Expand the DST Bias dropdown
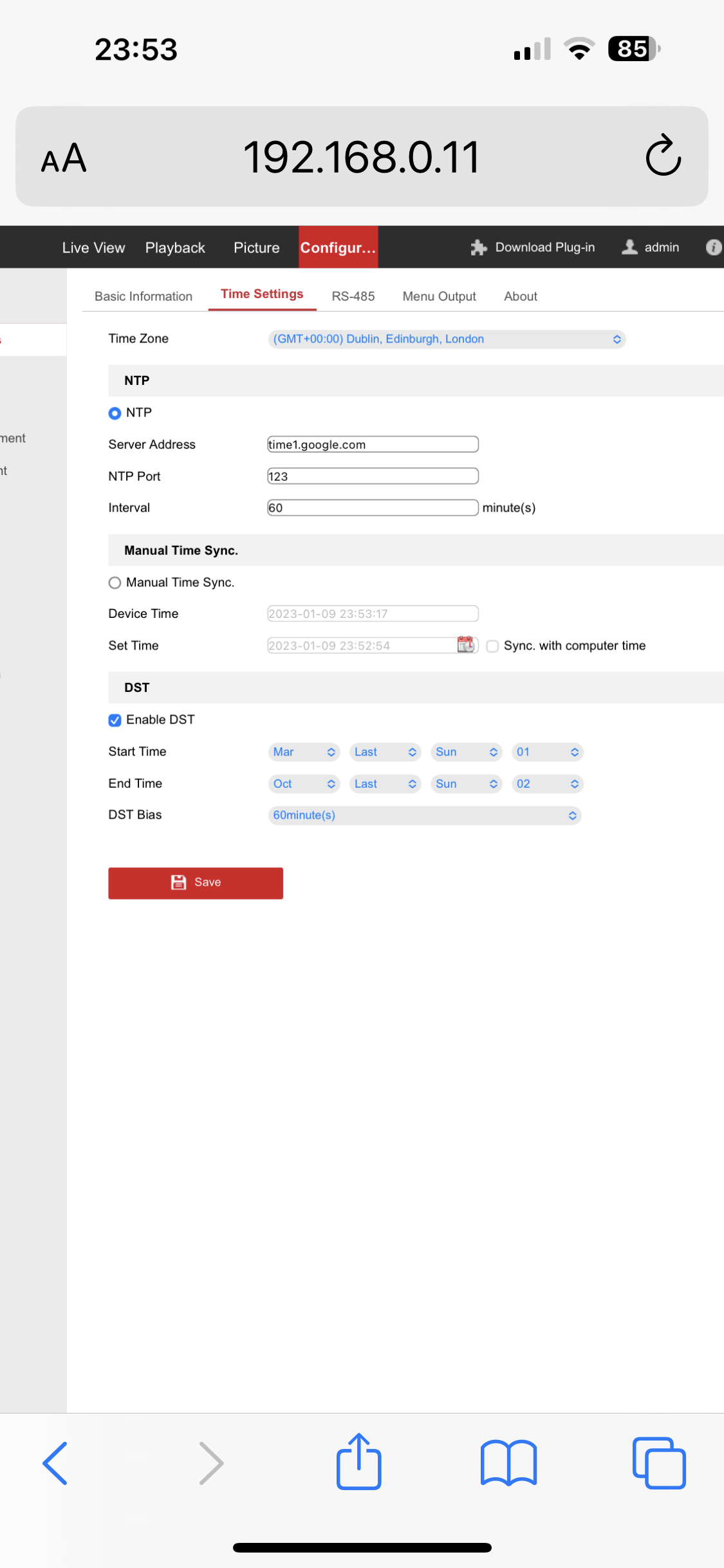This screenshot has height=1568, width=724. pyautogui.click(x=424, y=816)
